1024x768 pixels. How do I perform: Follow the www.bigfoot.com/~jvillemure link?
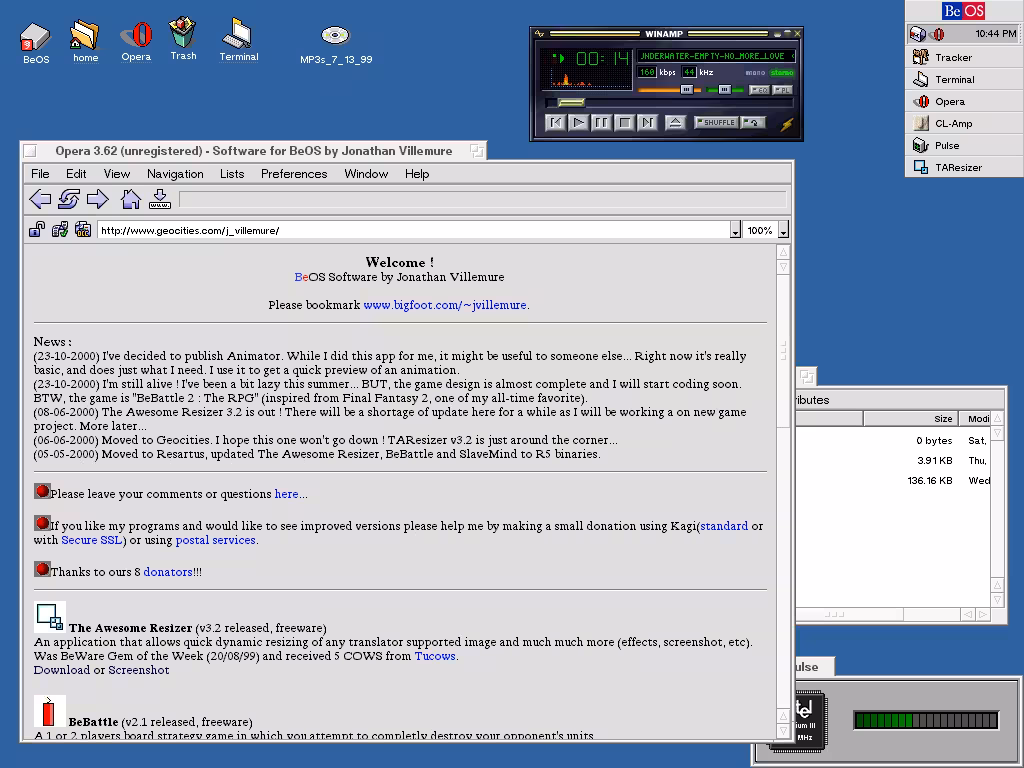[444, 305]
